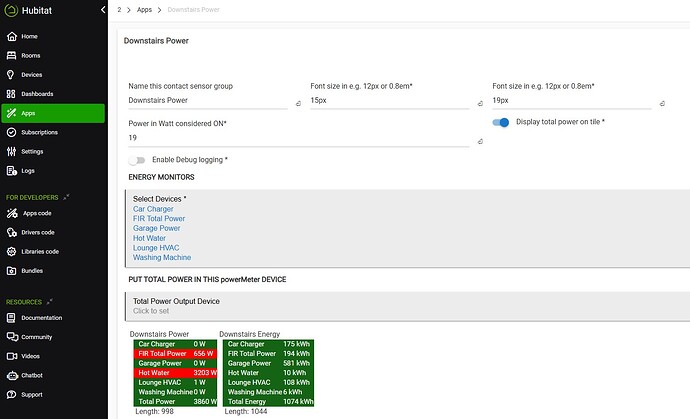Click Apps in the breadcrumb
The image size is (690, 419).
[x=144, y=9]
